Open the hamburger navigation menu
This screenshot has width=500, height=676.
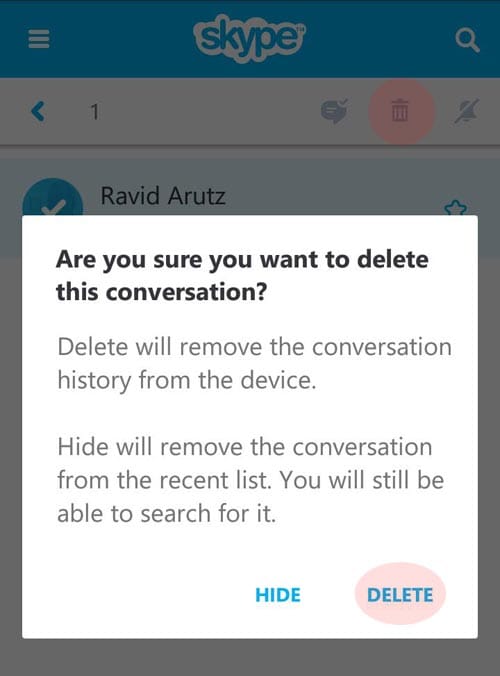click(x=39, y=40)
